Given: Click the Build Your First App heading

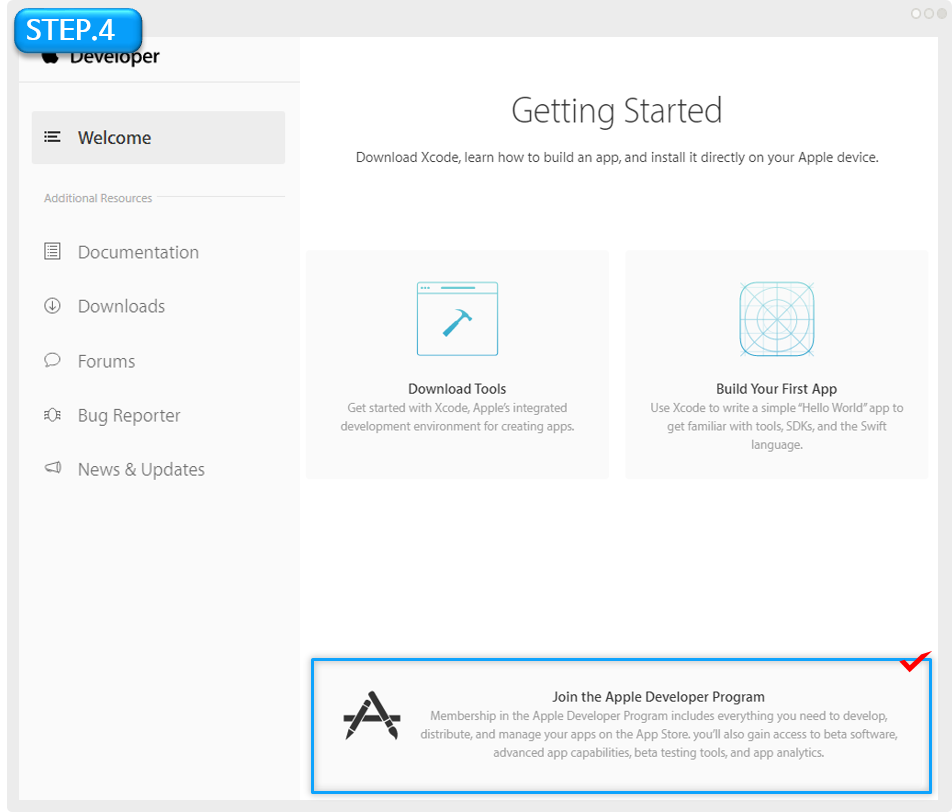Looking at the screenshot, I should (x=776, y=389).
